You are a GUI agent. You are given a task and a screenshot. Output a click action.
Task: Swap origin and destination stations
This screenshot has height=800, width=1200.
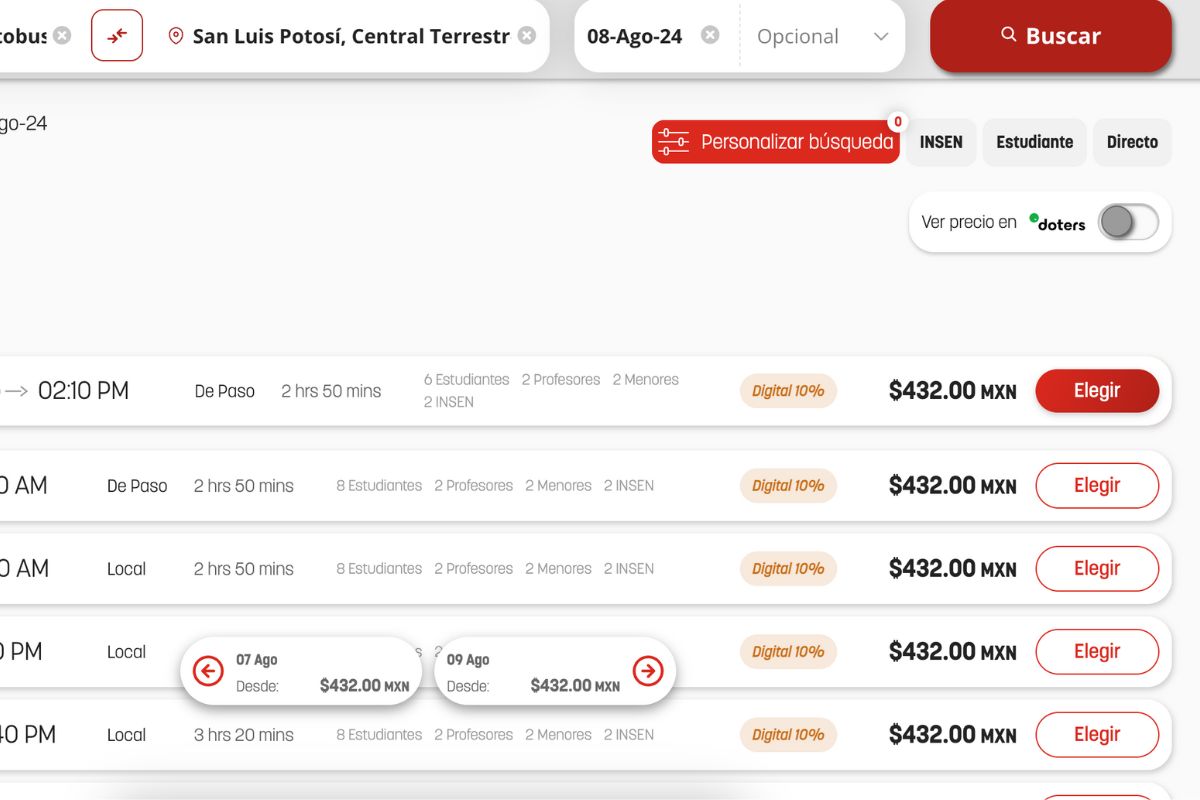[x=117, y=36]
